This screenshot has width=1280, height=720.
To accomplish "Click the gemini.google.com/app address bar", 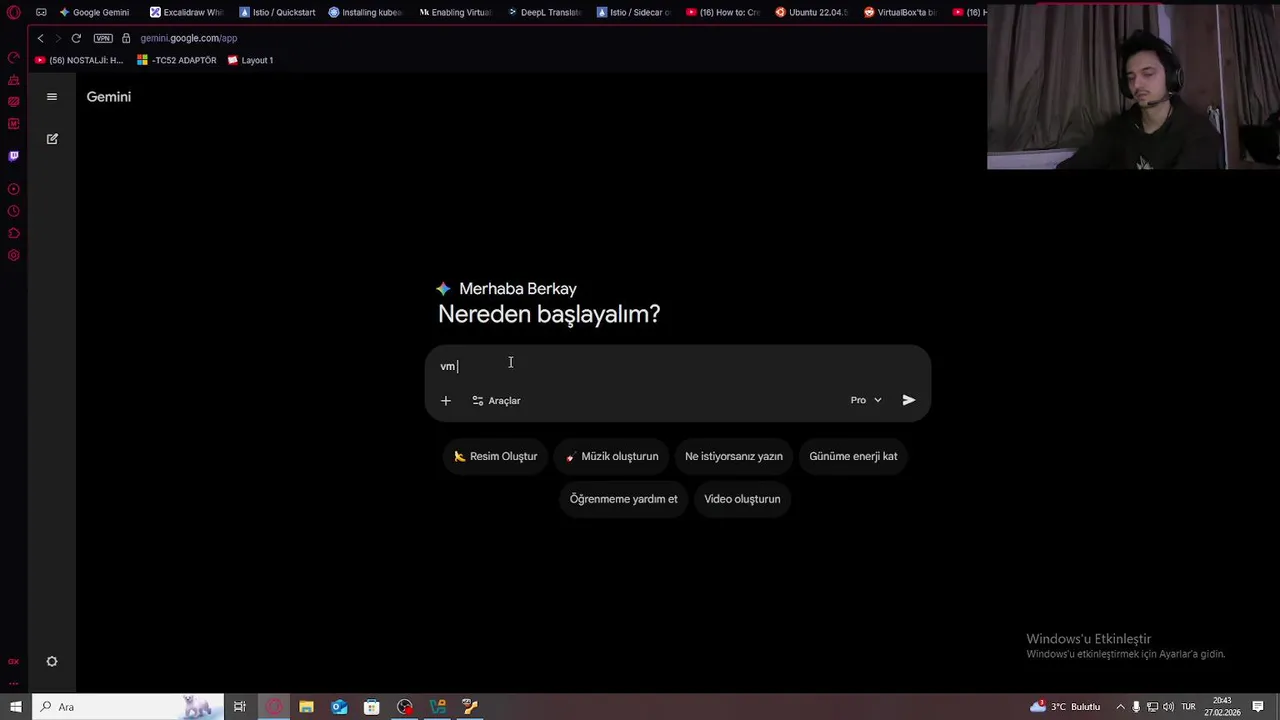I will [189, 38].
